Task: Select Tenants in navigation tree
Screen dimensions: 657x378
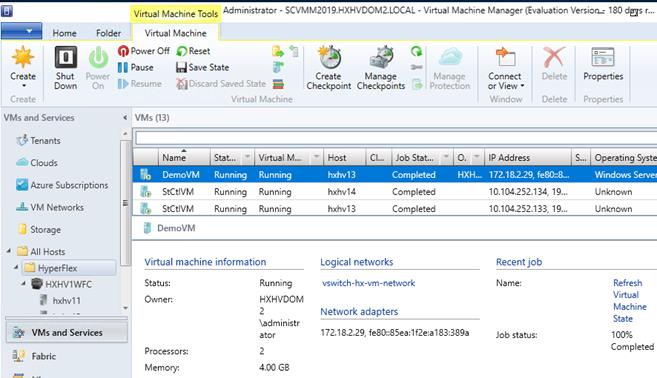Action: [x=45, y=140]
